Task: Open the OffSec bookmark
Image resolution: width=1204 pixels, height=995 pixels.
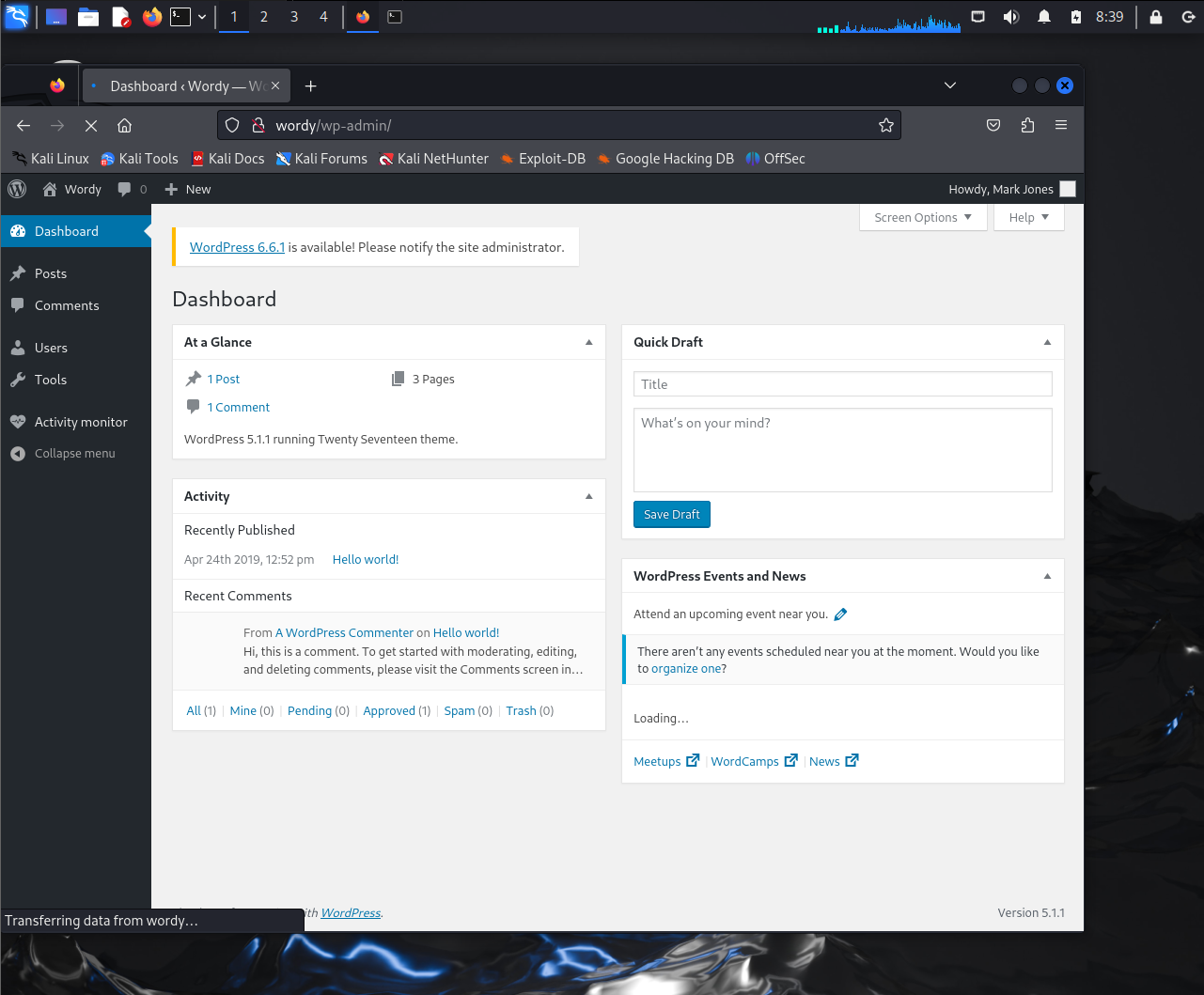Action: tap(775, 159)
